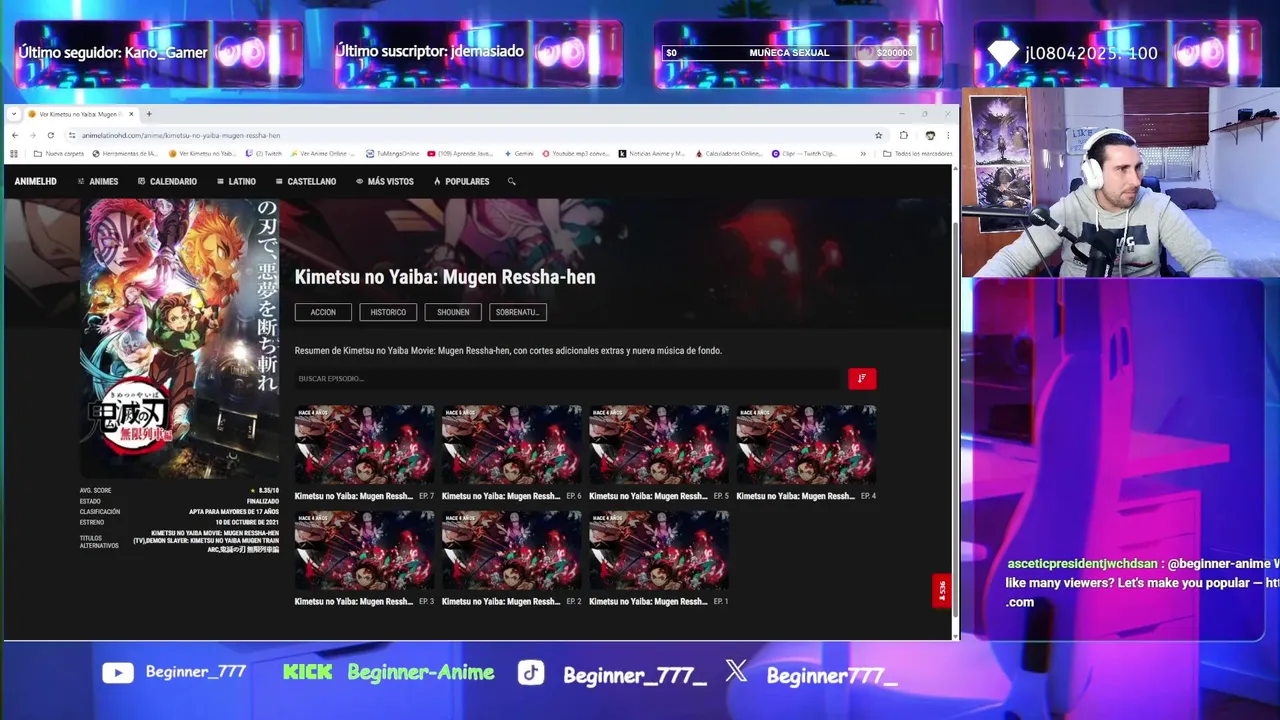This screenshot has width=1280, height=720.
Task: Click the TikTok icon in stream overlay
Action: click(x=531, y=673)
